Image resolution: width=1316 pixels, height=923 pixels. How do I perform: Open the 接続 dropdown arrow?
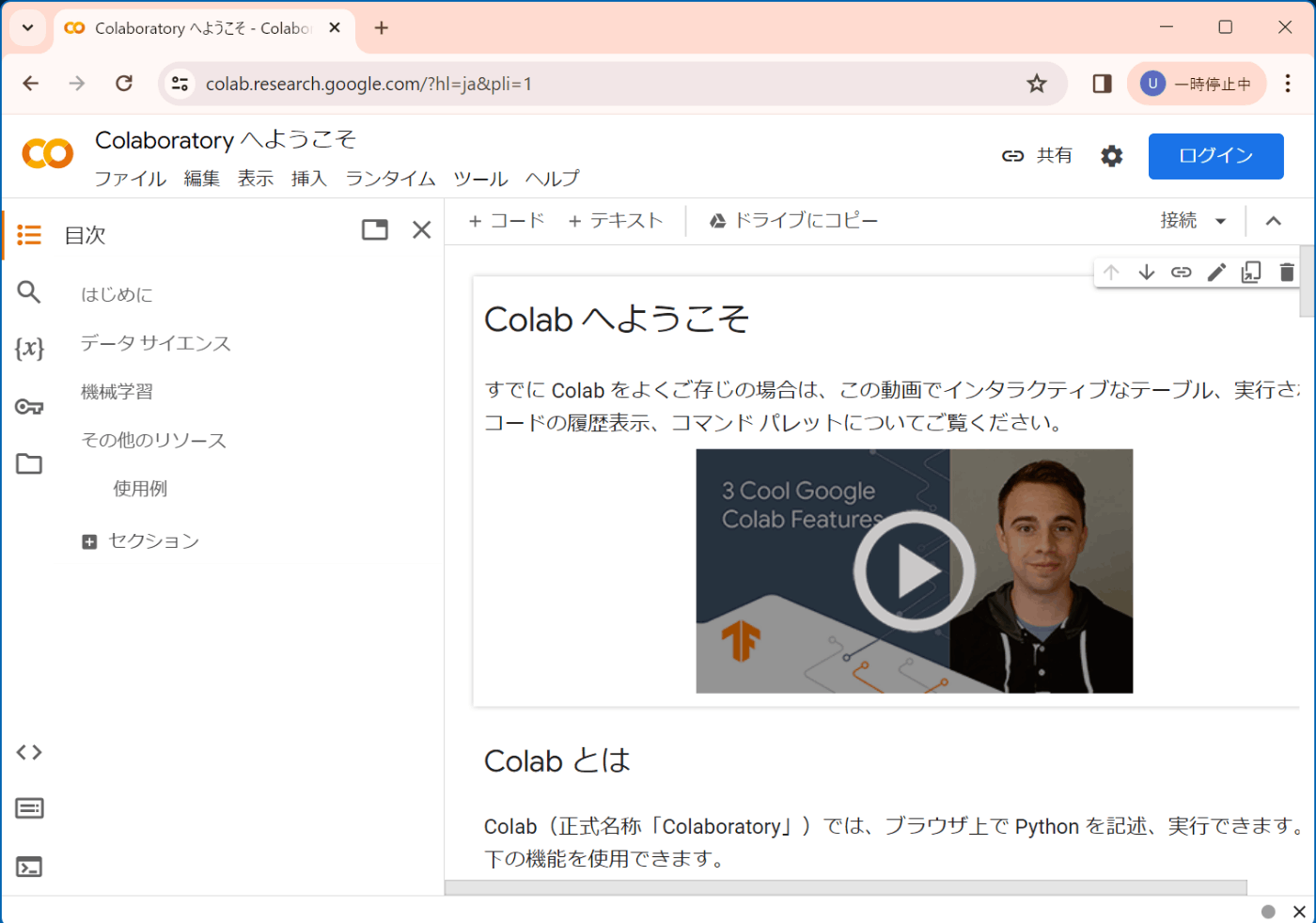coord(1221,221)
